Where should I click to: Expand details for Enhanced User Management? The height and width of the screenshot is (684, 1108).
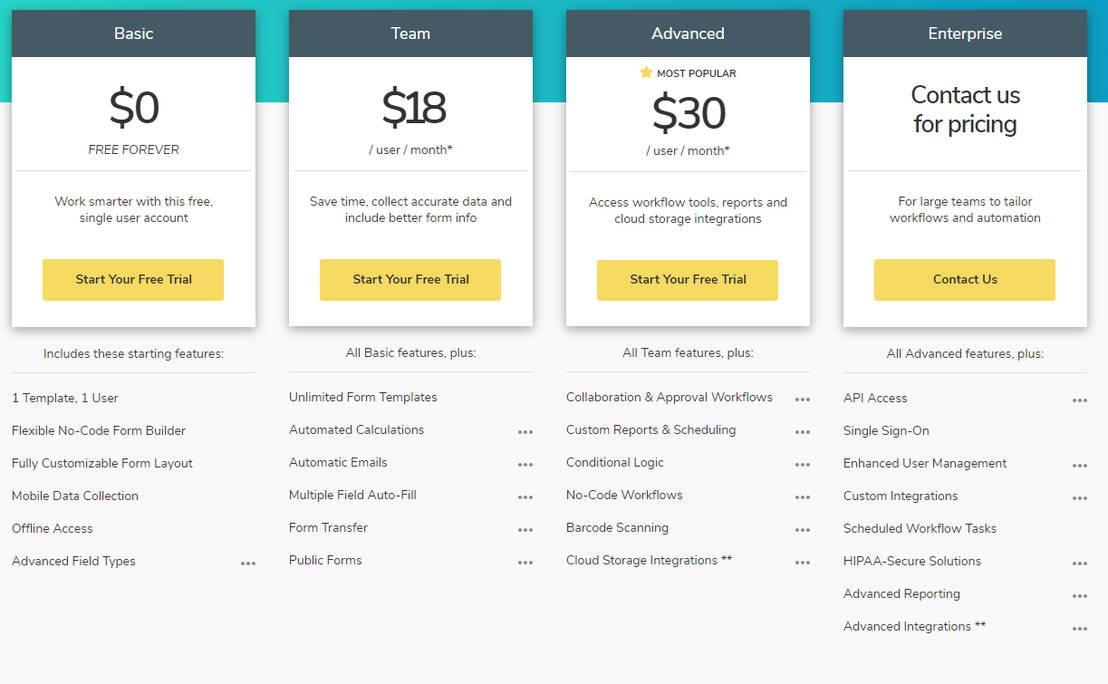tap(1079, 465)
